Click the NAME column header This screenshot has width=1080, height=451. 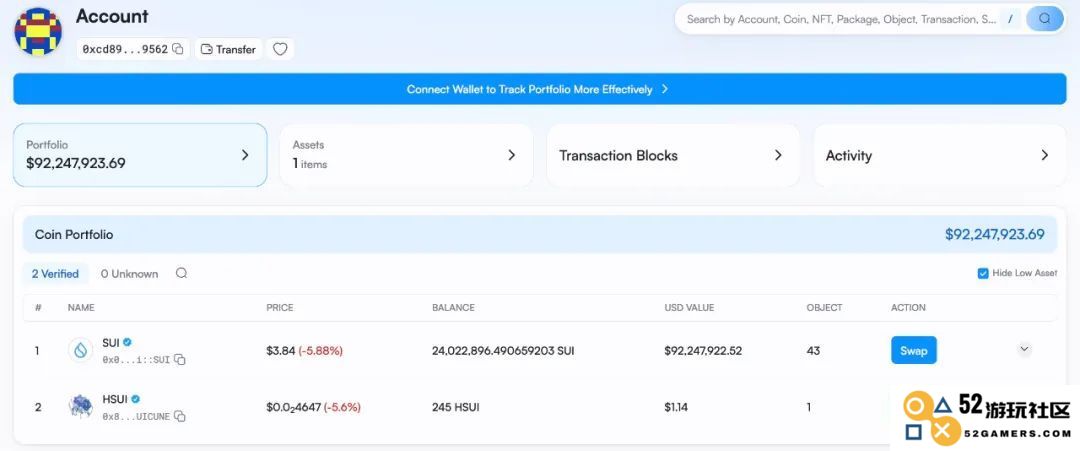(81, 307)
